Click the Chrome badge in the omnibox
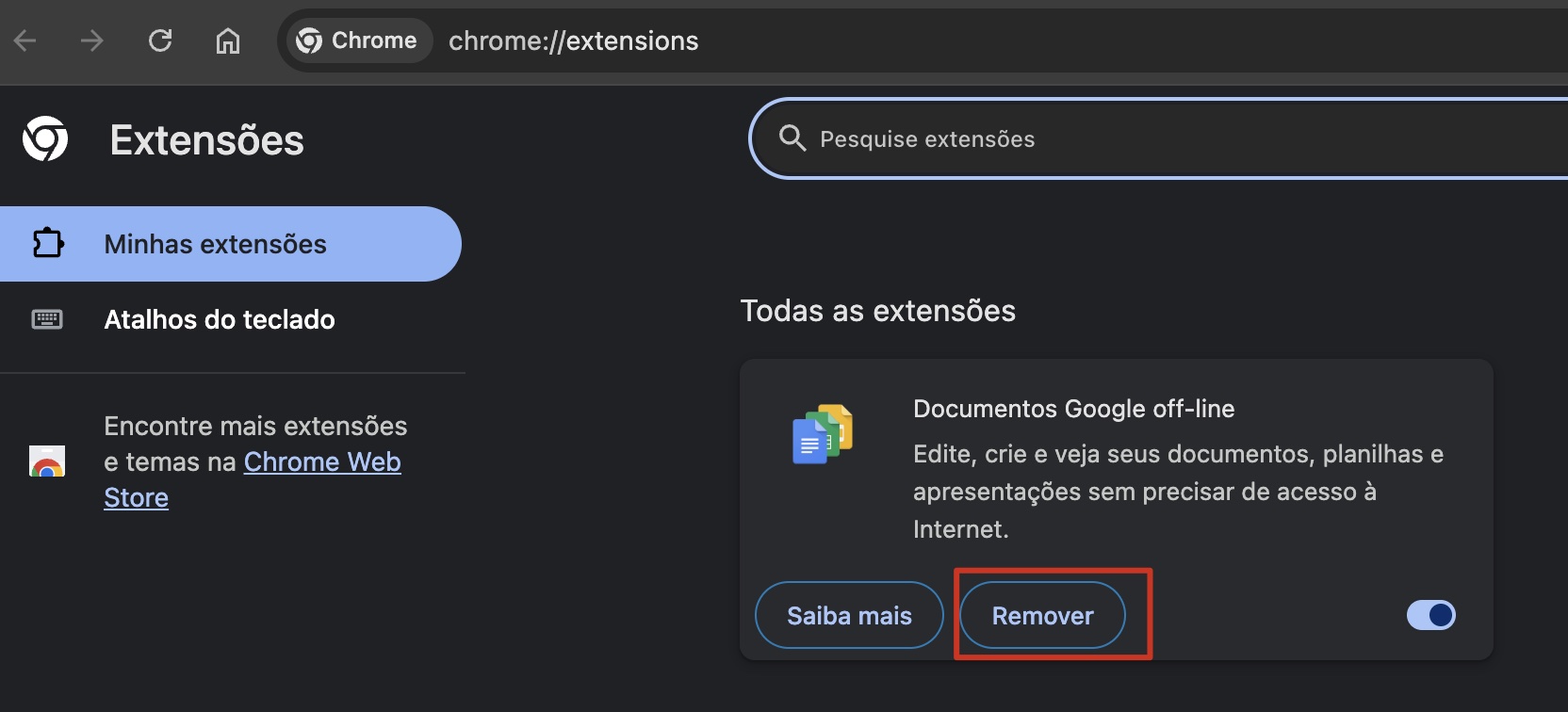Screen dimensions: 1568x712 pyautogui.click(x=358, y=40)
